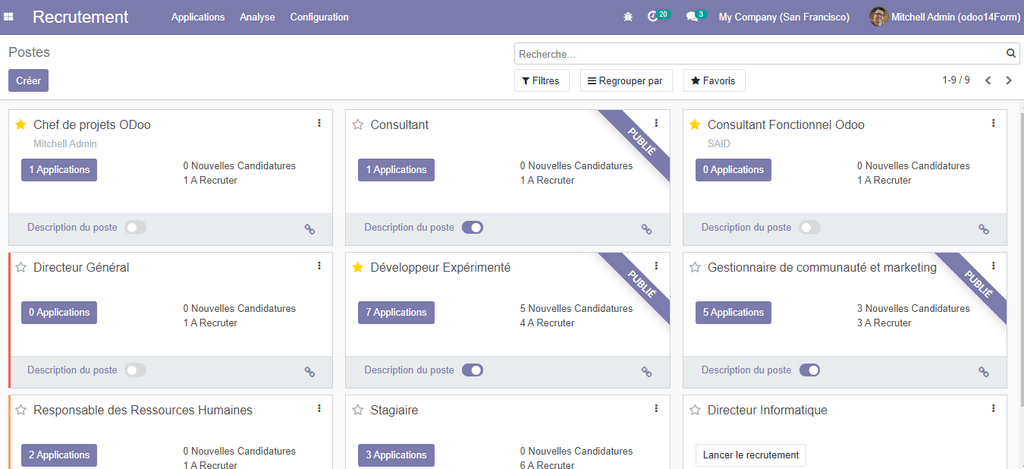Open the Configuration menu
The image size is (1024, 469).
[x=319, y=17]
